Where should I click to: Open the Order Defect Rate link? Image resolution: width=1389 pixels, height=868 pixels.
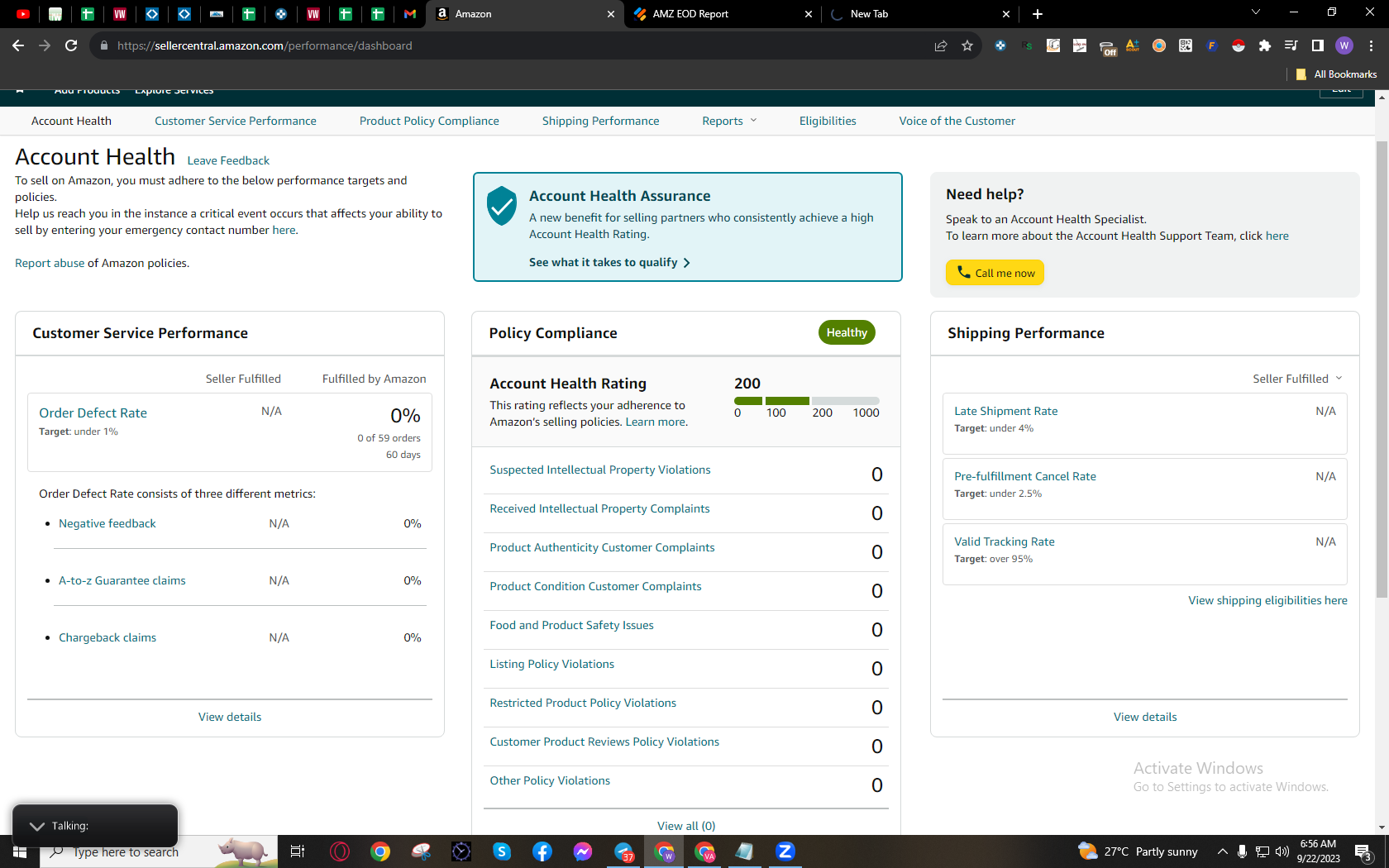click(93, 413)
